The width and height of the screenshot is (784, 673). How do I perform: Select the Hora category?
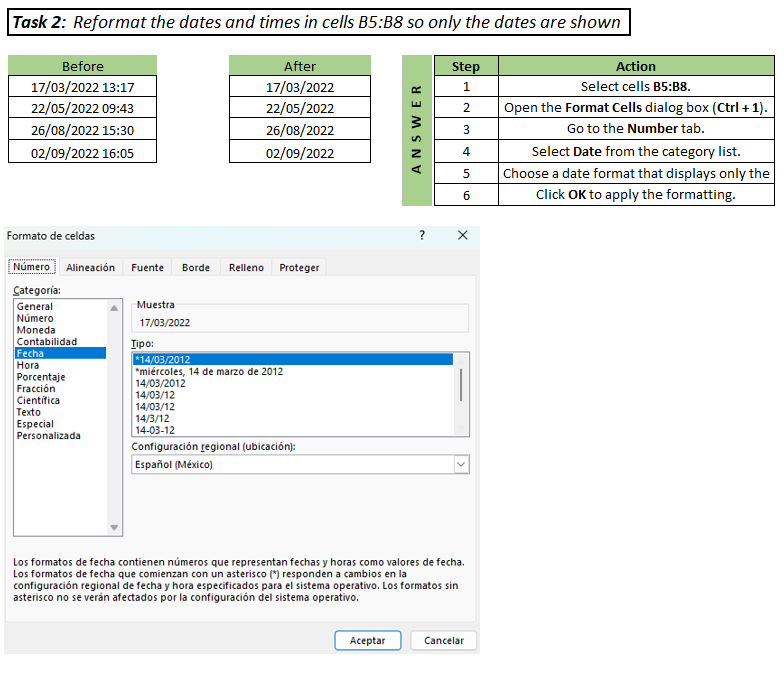pos(60,365)
